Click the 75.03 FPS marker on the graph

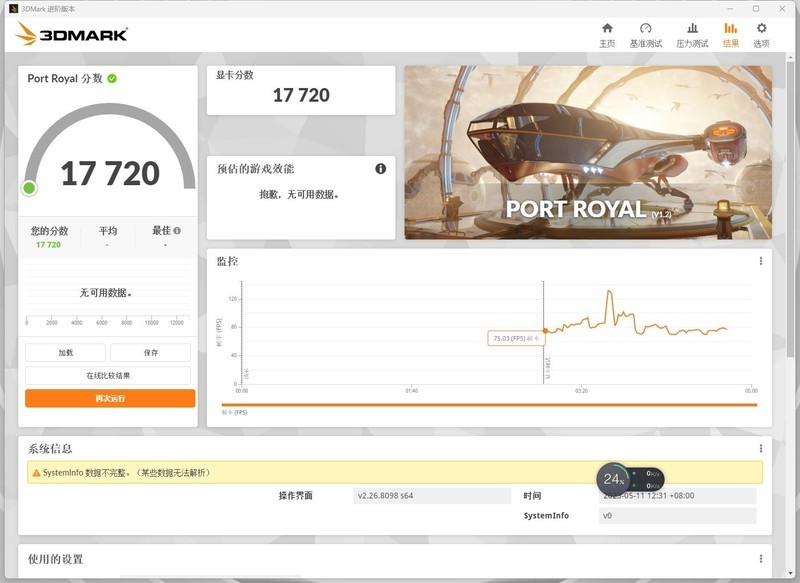(x=545, y=328)
